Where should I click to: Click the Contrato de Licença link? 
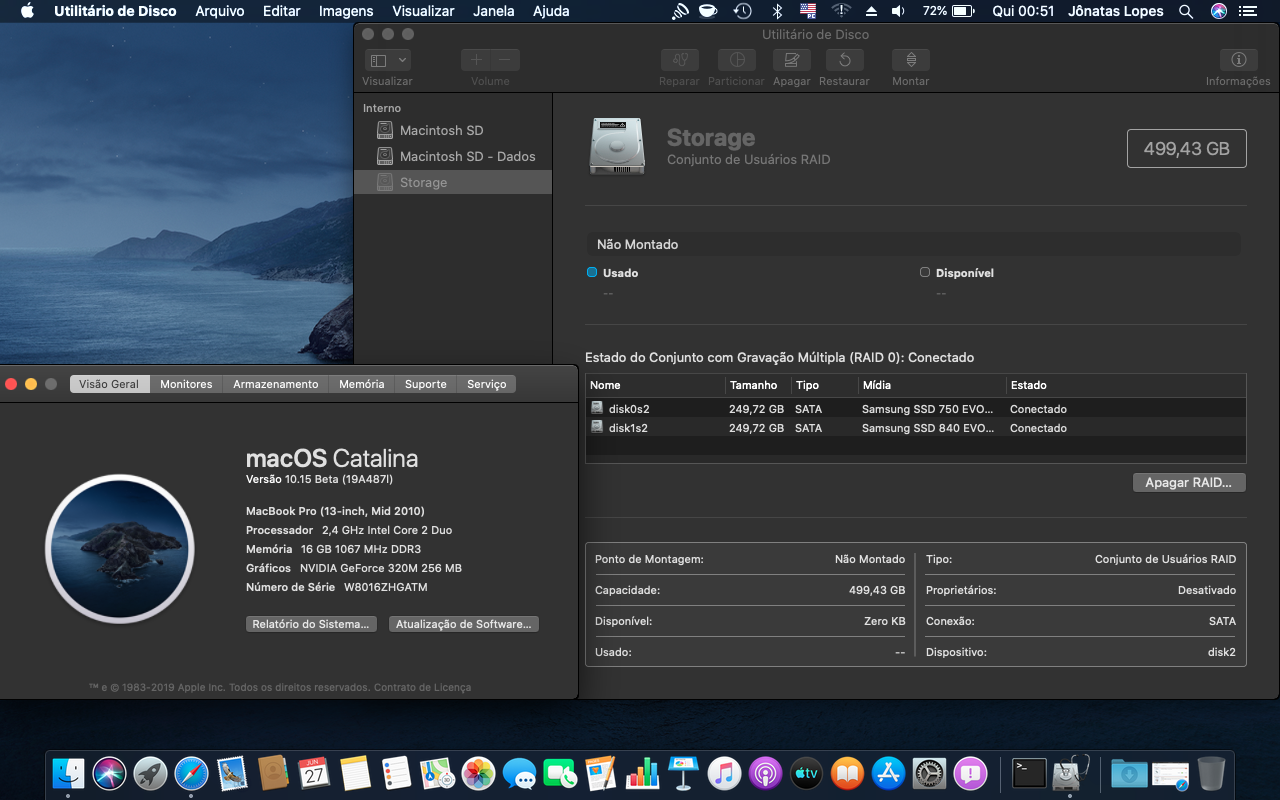tap(422, 688)
